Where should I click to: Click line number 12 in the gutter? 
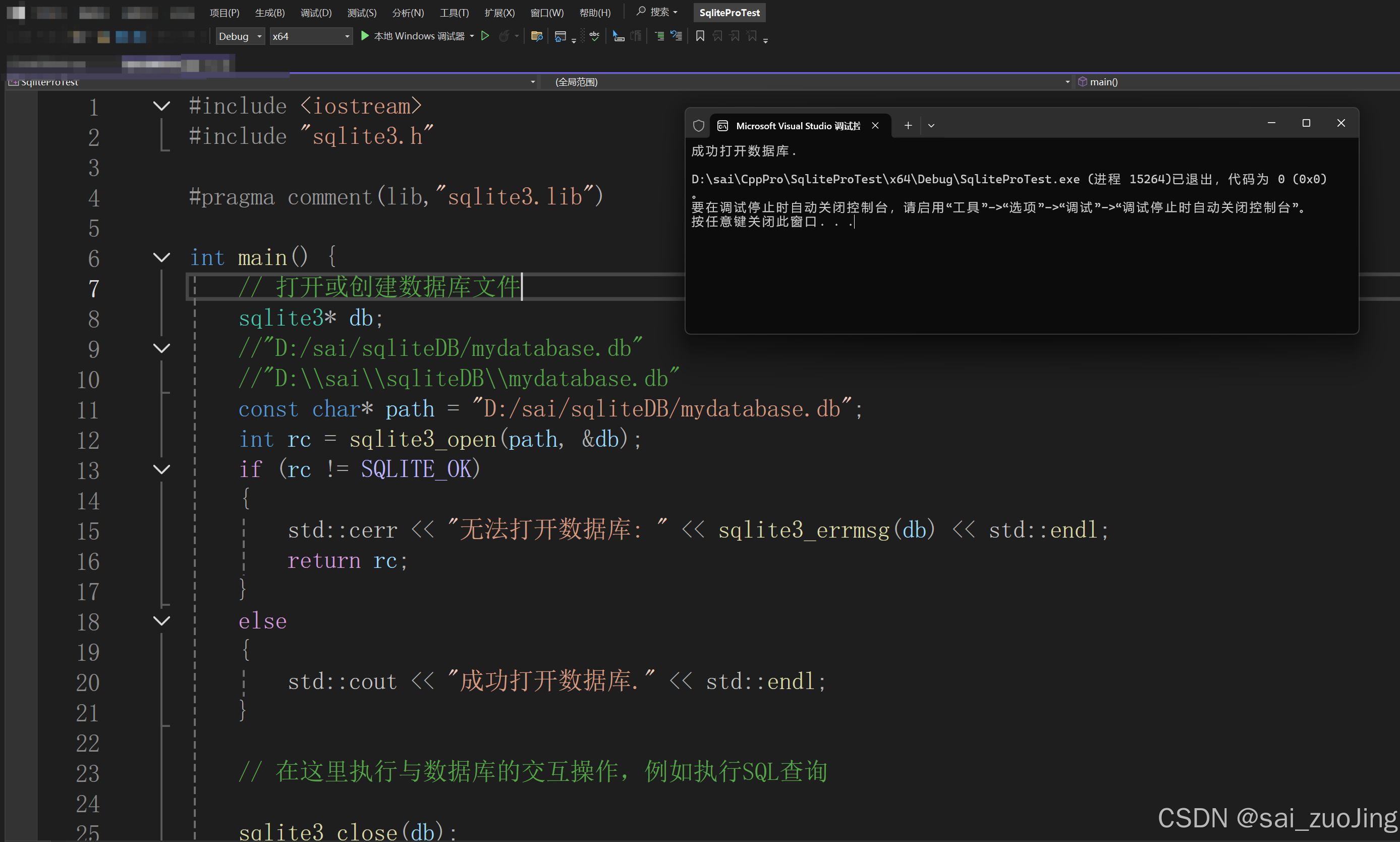pos(88,440)
